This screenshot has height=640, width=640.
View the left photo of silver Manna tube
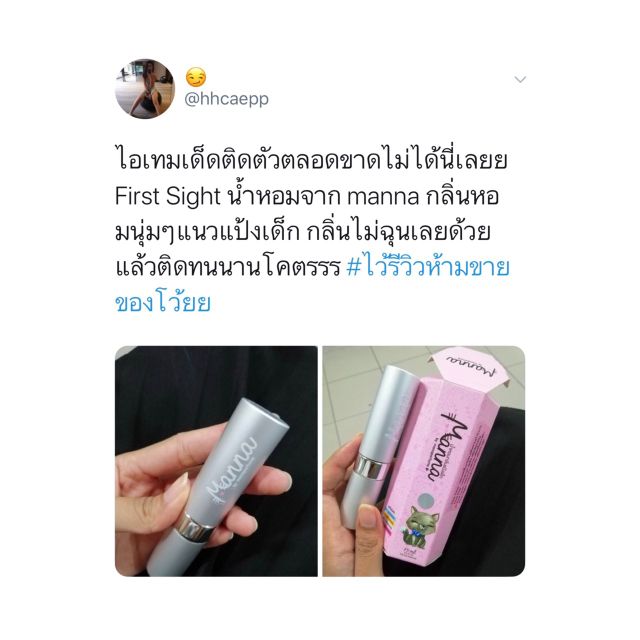[216, 461]
